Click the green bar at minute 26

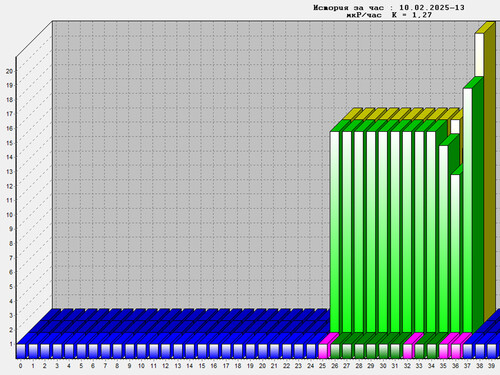click(334, 232)
